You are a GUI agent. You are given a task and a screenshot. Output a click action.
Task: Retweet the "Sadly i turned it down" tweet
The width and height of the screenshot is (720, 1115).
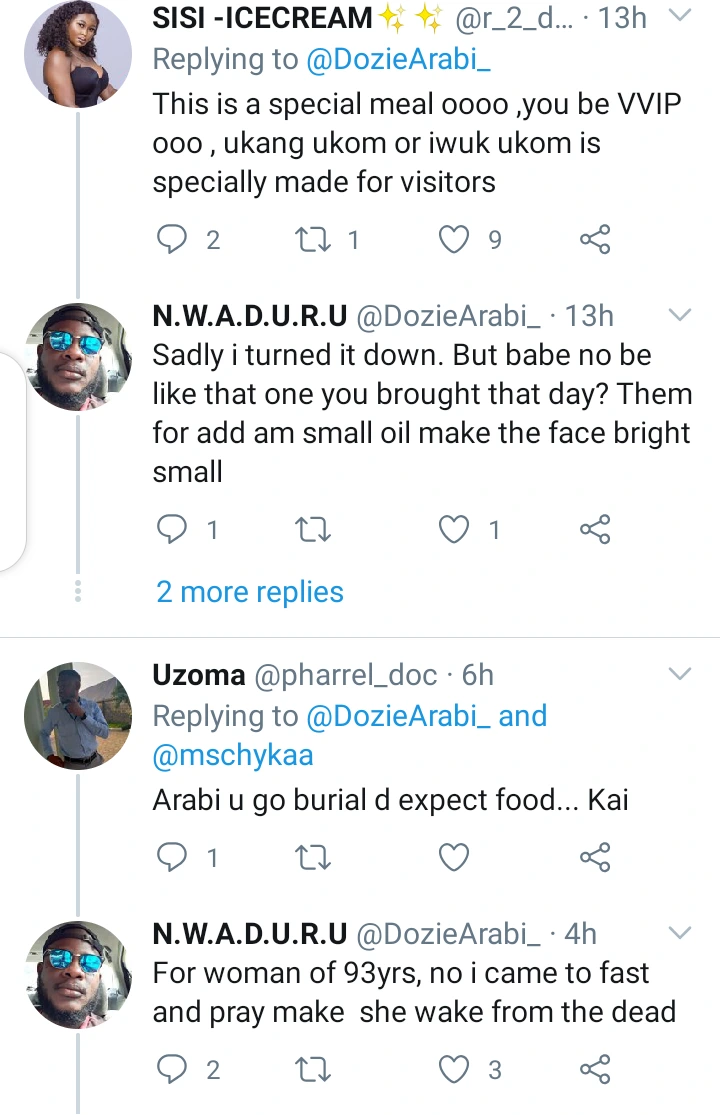click(315, 531)
